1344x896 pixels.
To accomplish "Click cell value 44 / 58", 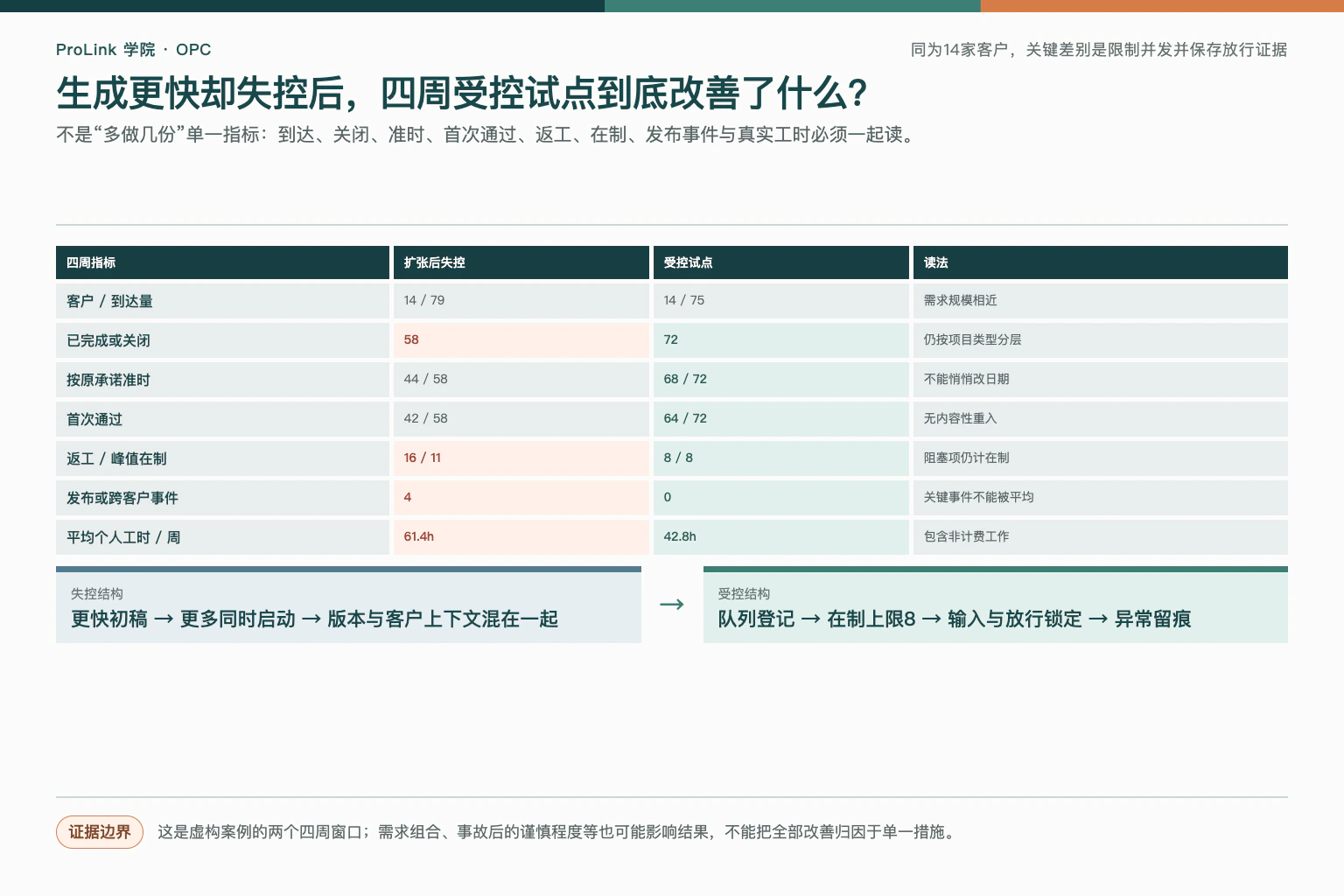I will (425, 379).
